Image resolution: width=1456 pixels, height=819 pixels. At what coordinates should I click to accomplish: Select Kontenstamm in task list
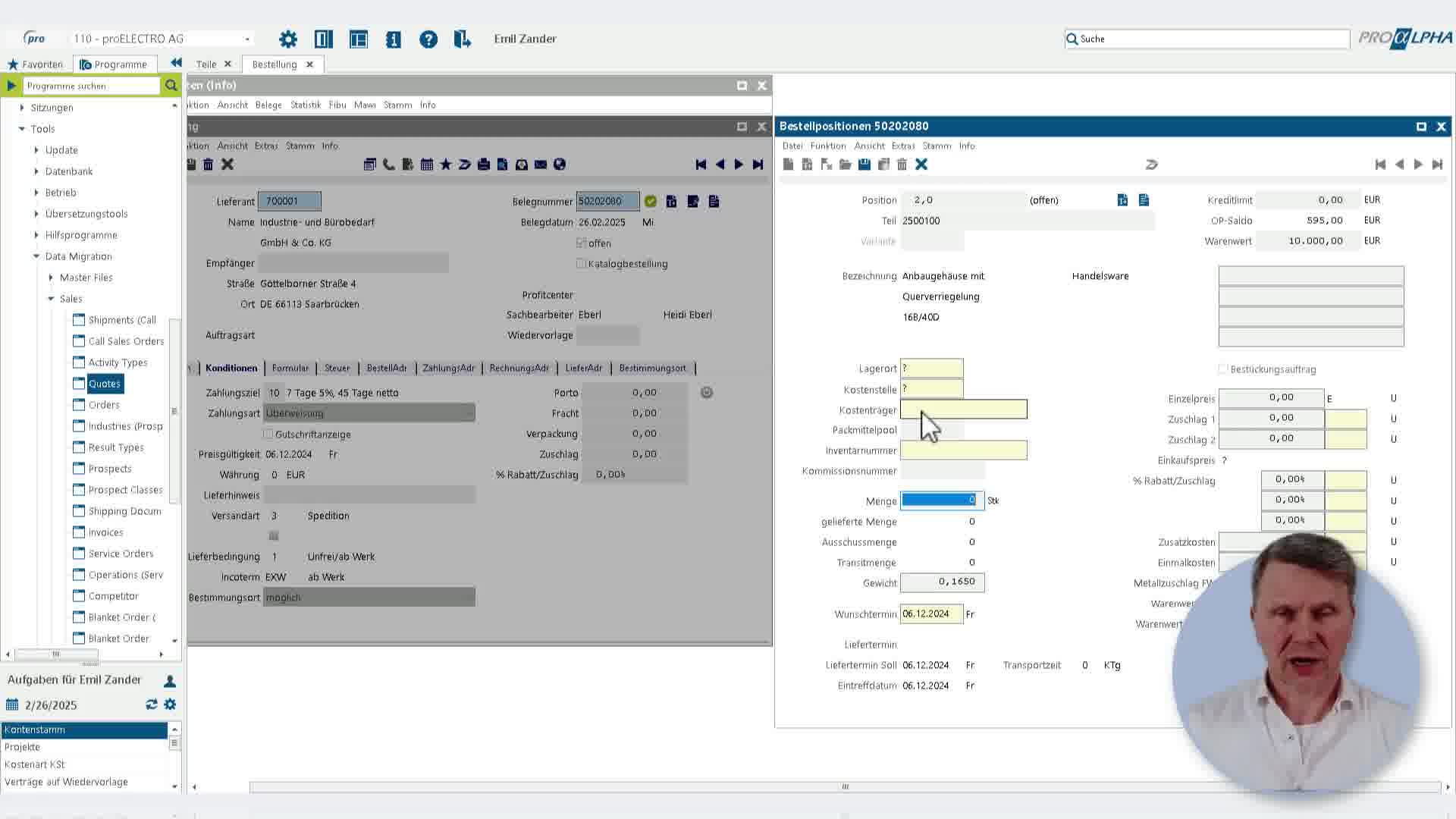tap(84, 730)
